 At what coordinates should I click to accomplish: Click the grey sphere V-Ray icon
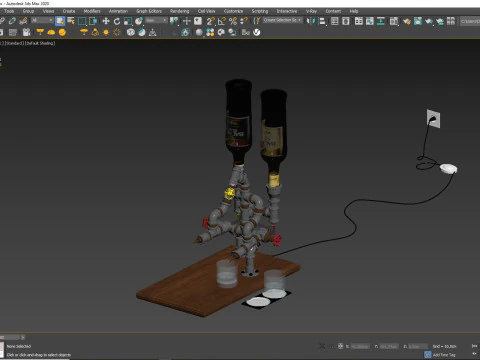pos(199,32)
